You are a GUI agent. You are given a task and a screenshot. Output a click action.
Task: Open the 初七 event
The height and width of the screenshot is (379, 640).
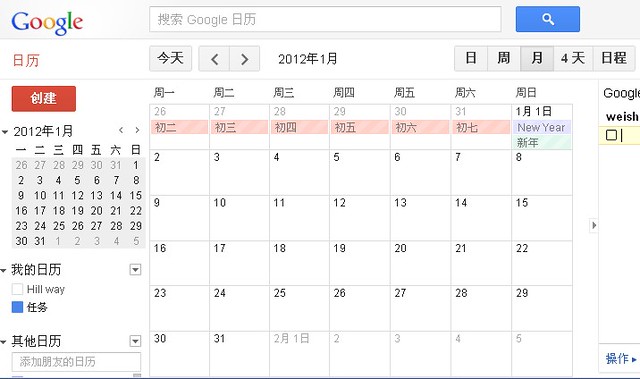pos(480,127)
